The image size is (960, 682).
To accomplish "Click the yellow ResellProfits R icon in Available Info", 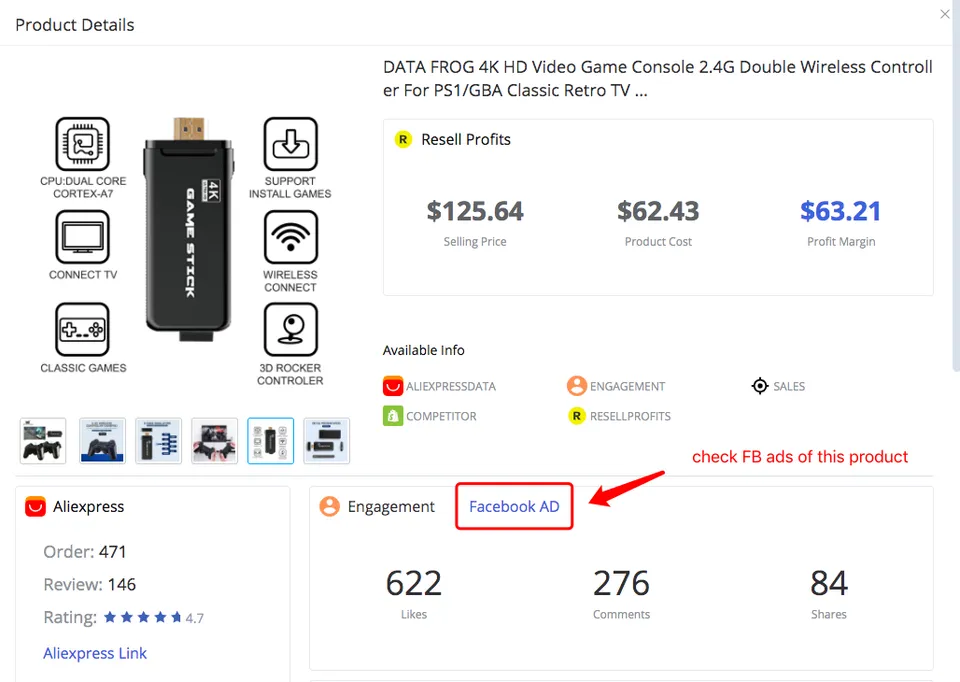I will [576, 416].
